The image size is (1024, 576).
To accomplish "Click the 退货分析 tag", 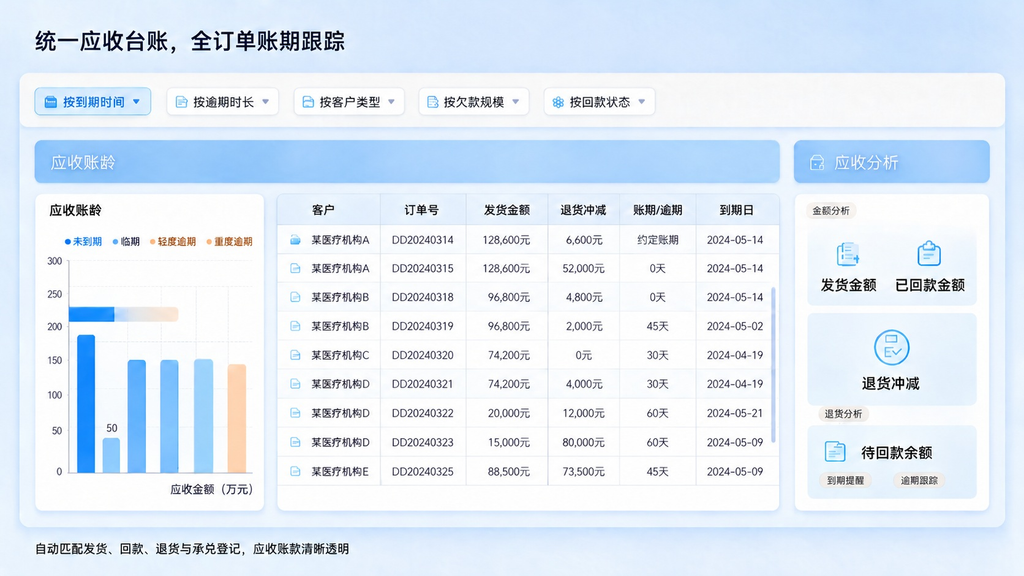I will tap(842, 413).
